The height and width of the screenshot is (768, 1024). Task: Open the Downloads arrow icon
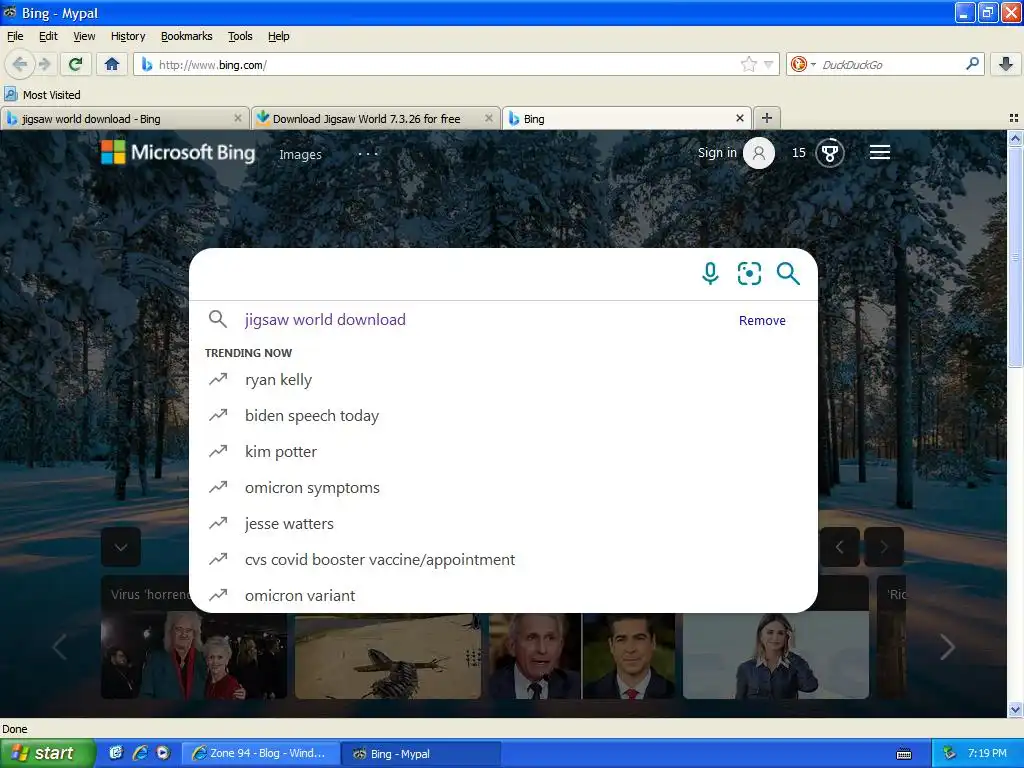(x=1006, y=64)
